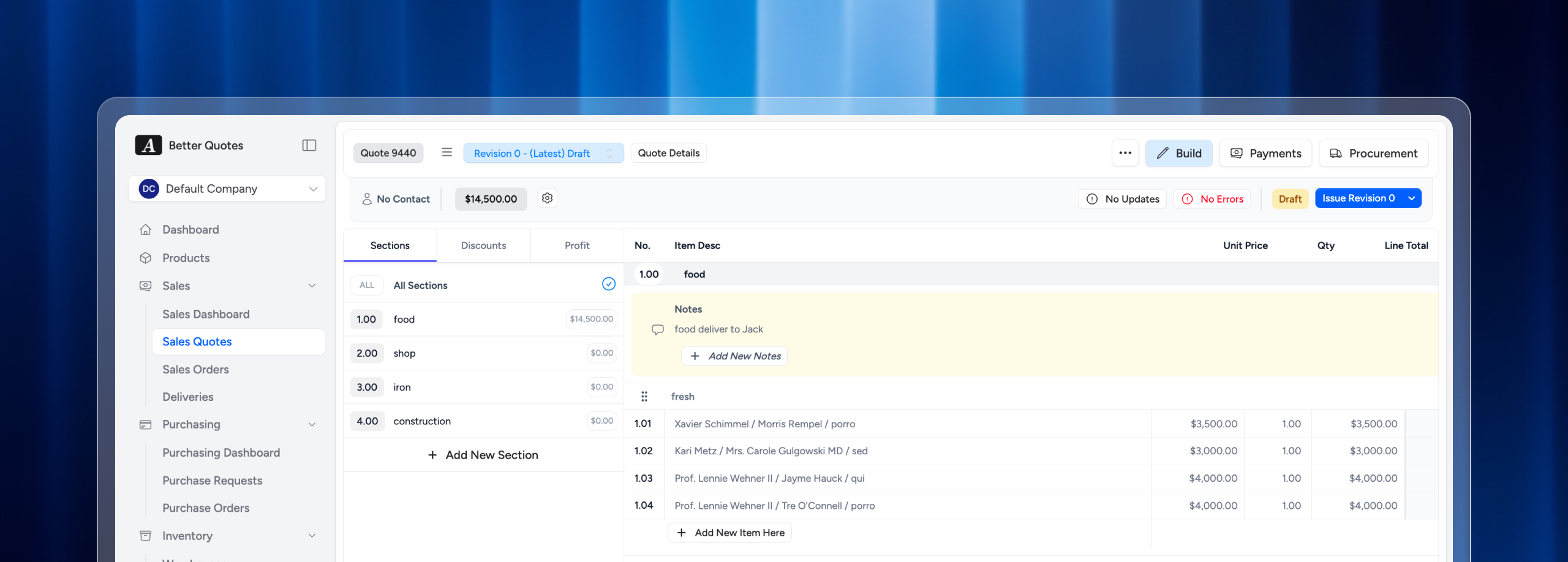Switch to the Discounts tab
The image size is (1568, 562).
(x=483, y=245)
